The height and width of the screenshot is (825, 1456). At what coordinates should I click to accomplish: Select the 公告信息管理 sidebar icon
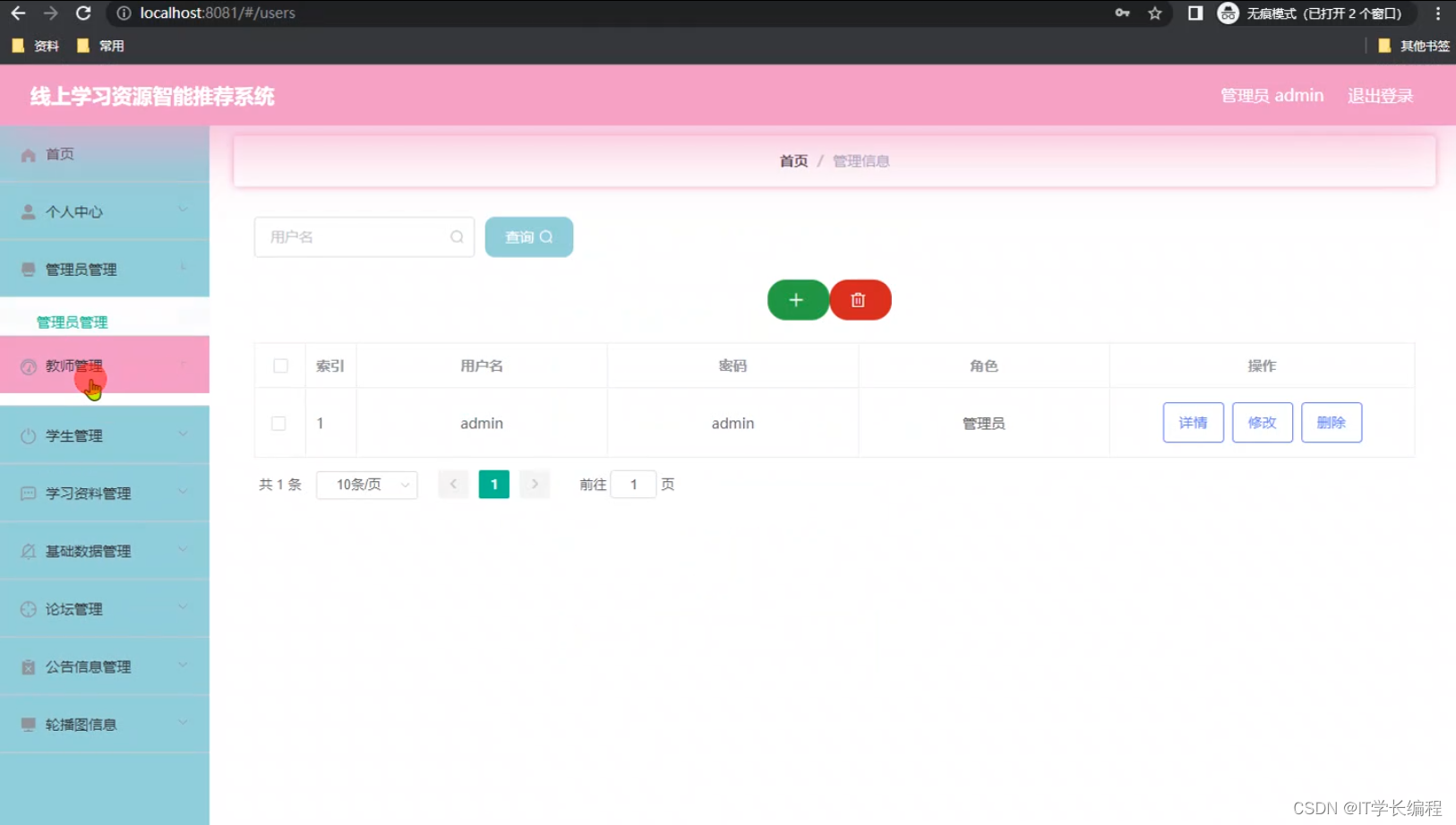[x=27, y=666]
